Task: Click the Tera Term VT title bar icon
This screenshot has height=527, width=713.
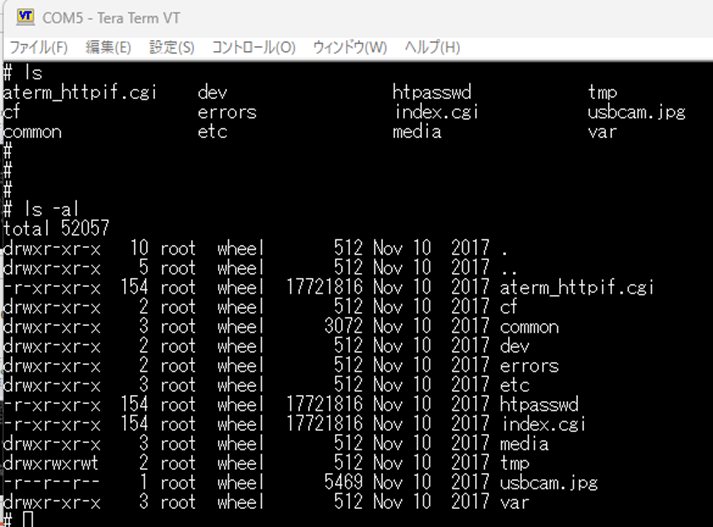Action: 25,17
